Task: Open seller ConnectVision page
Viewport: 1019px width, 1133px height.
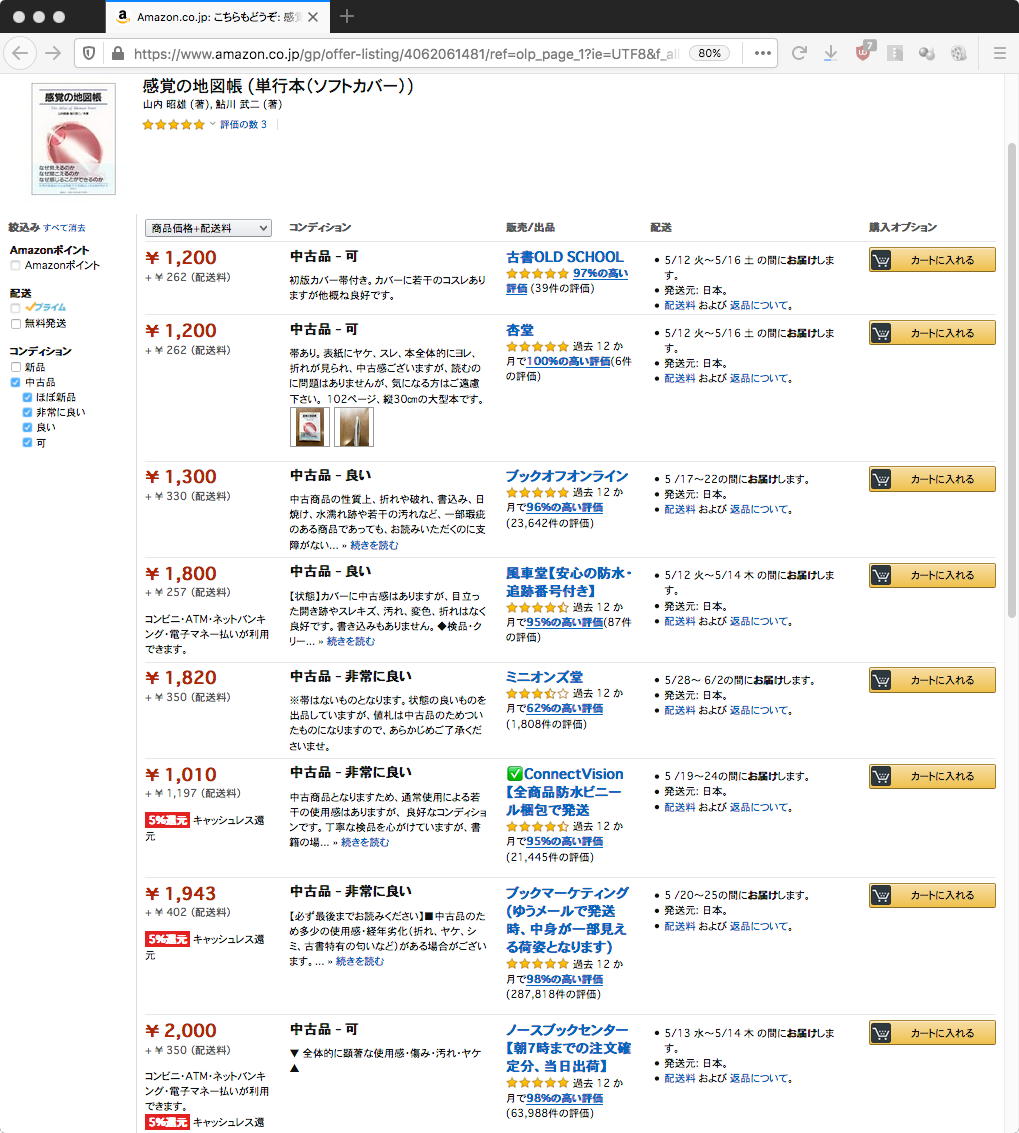Action: click(564, 792)
